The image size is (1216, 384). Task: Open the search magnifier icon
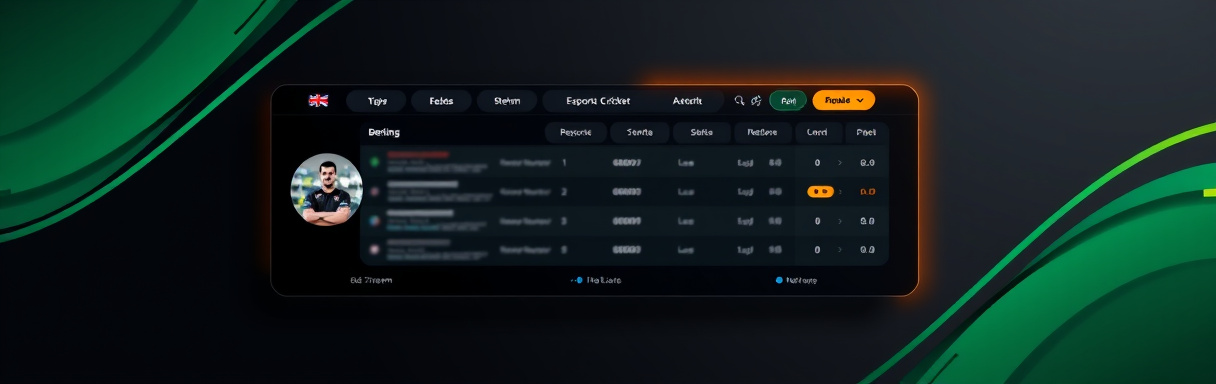pyautogui.click(x=740, y=101)
